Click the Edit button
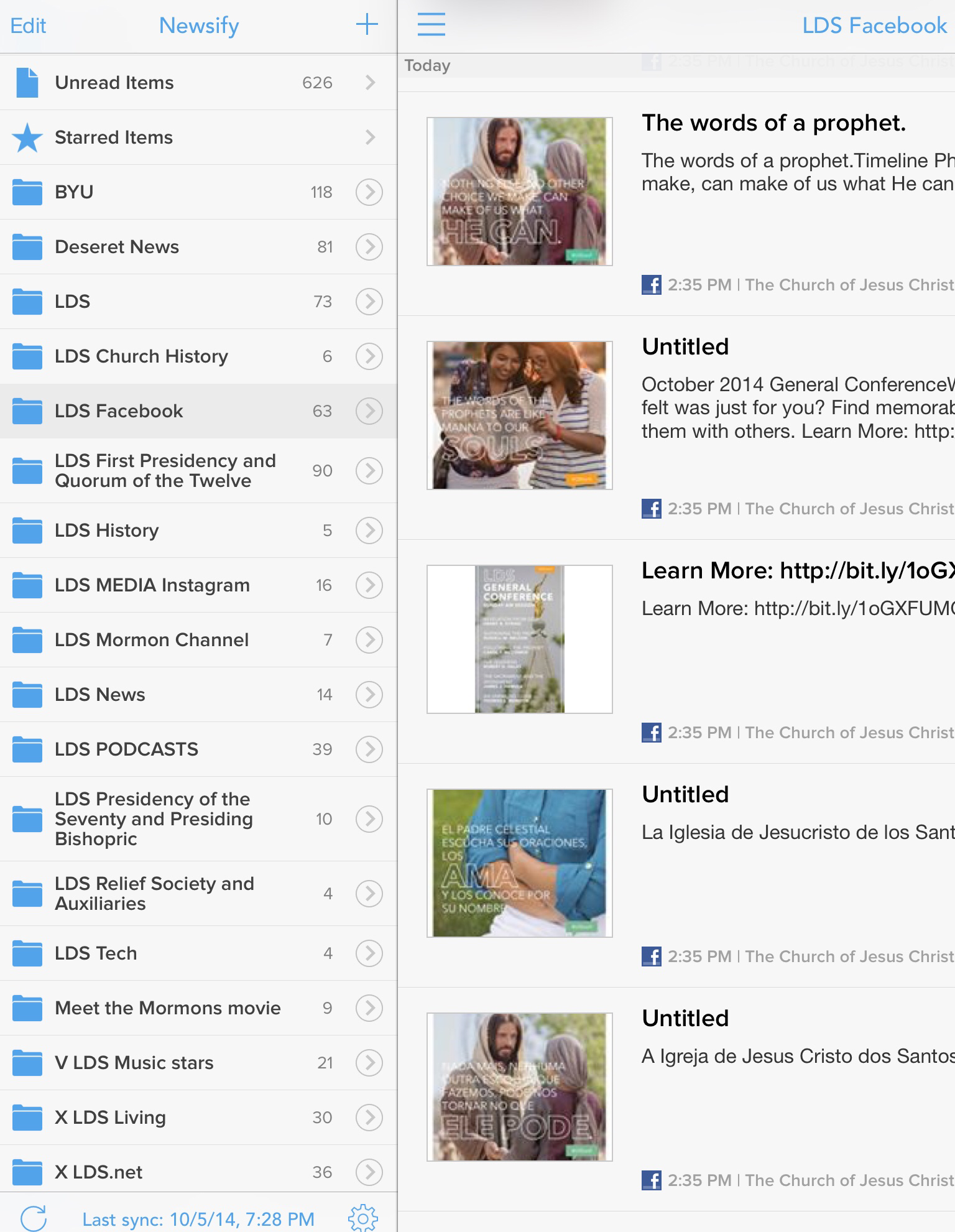The width and height of the screenshot is (955, 1232). [x=28, y=25]
